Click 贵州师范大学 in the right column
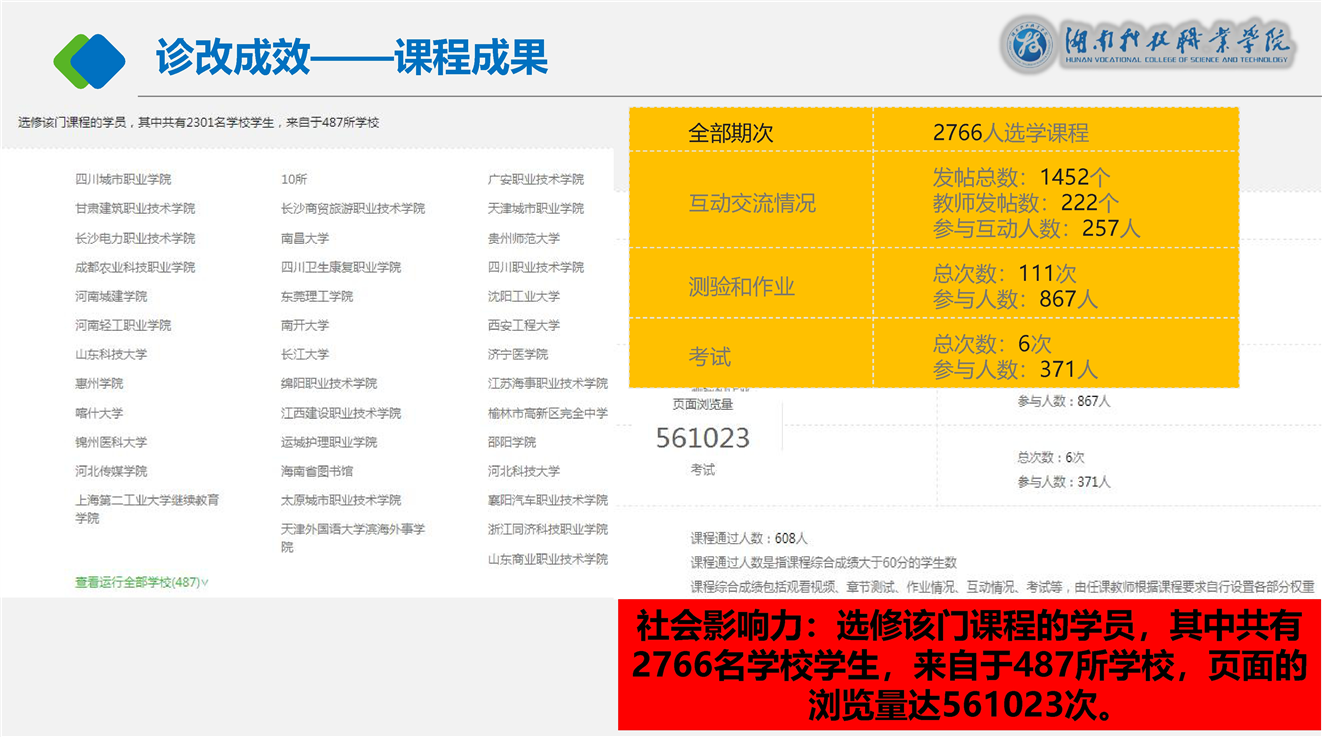This screenshot has height=737, width=1322. 524,238
